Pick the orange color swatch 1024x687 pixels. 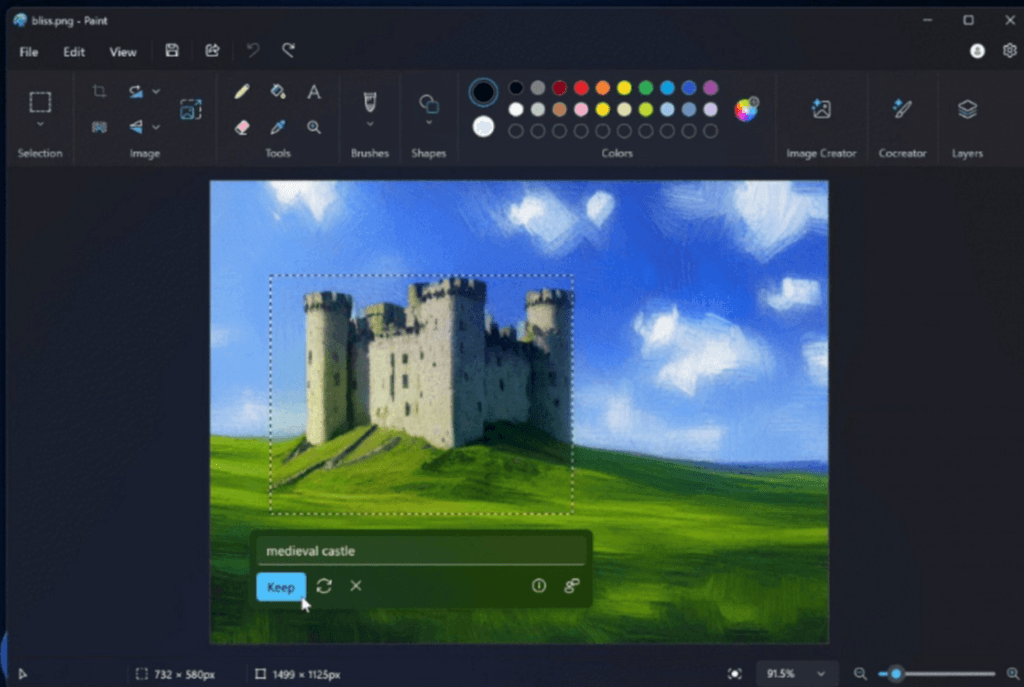(x=603, y=88)
